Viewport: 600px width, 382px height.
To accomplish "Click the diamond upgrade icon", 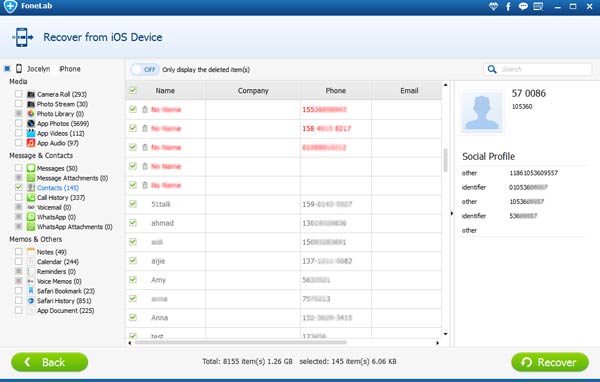I will [x=494, y=6].
